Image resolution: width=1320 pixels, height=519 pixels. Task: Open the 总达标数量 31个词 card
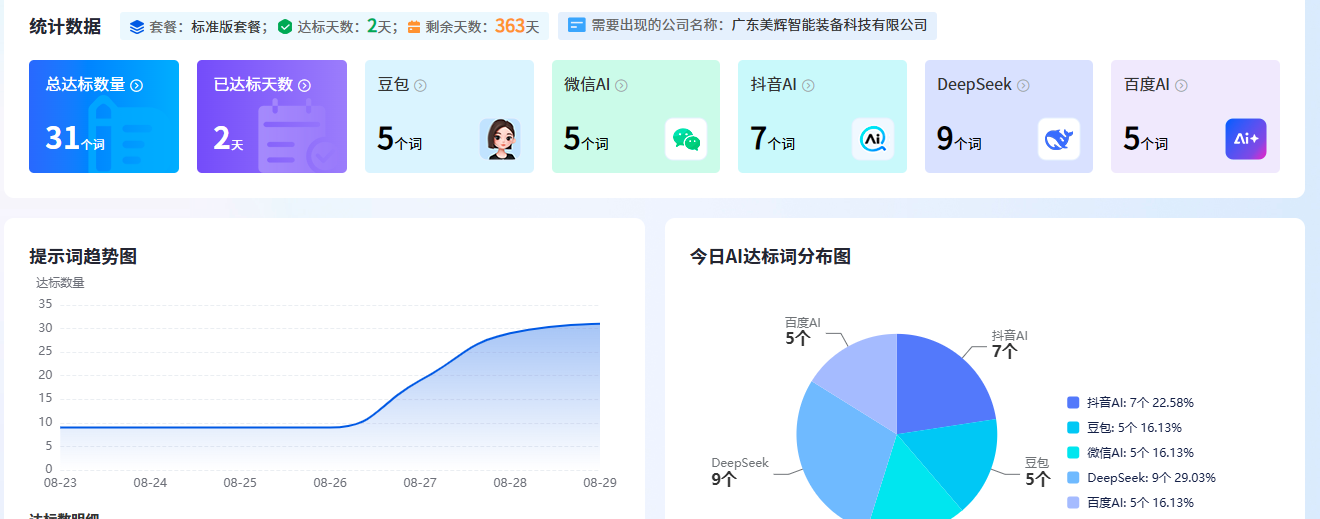104,116
